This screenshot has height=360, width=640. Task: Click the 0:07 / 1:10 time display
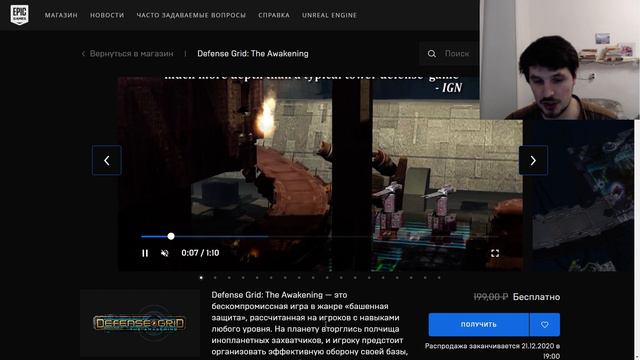click(x=200, y=253)
